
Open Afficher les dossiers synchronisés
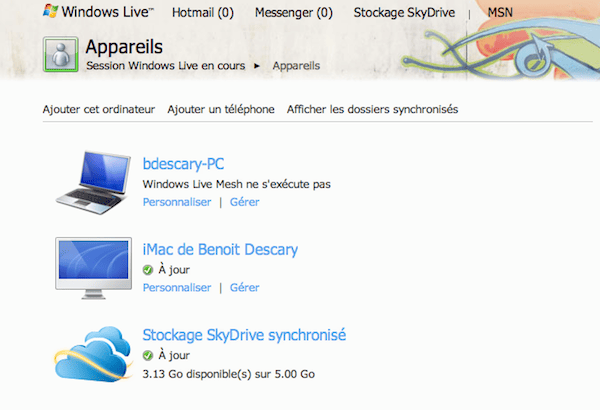click(x=372, y=109)
